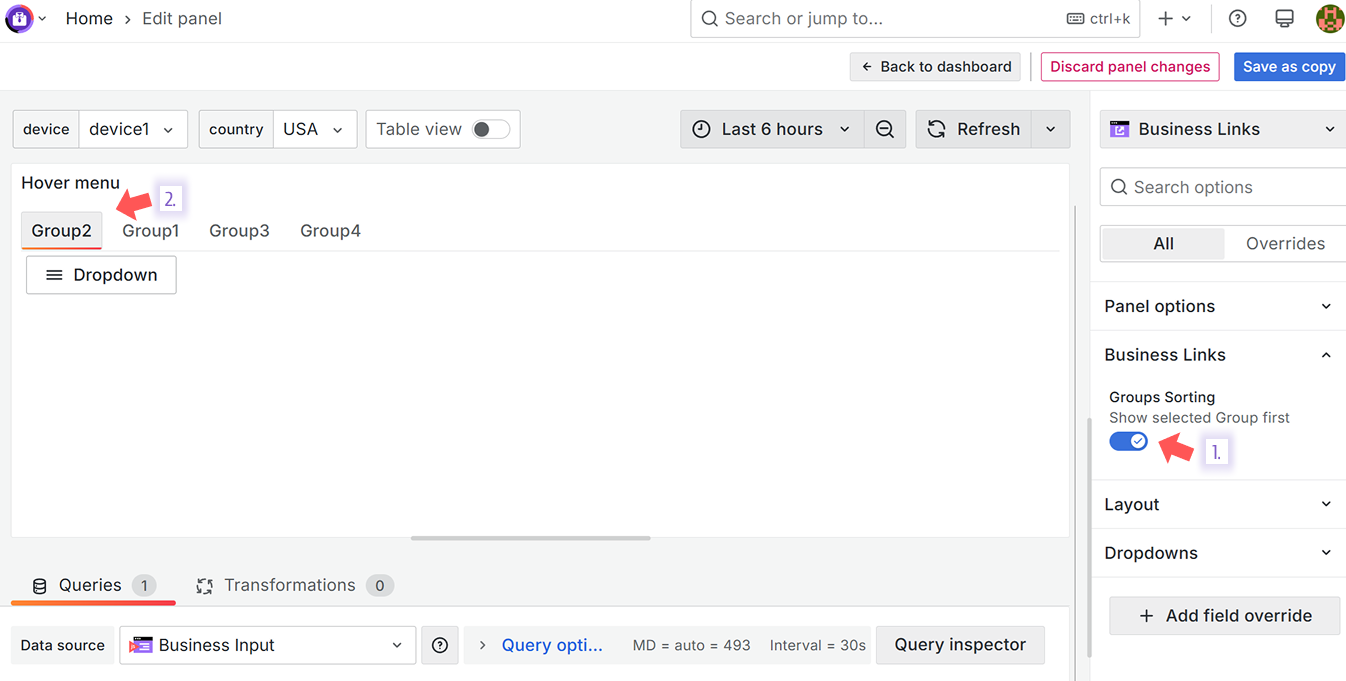Select the Group1 tab
The width and height of the screenshot is (1346, 681).
click(x=151, y=231)
